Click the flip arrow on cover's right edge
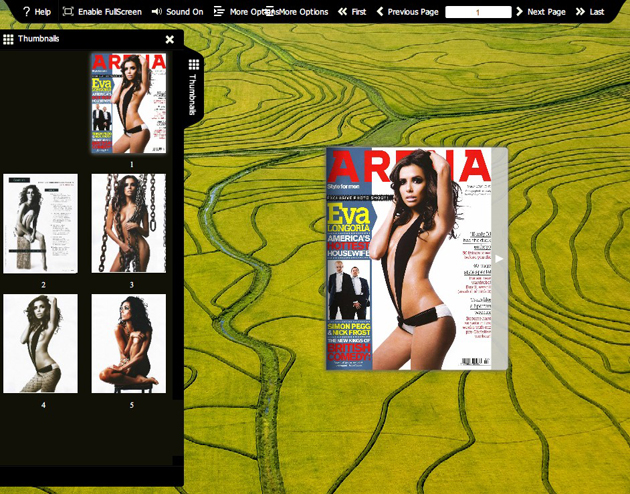The height and width of the screenshot is (494, 630). point(499,259)
